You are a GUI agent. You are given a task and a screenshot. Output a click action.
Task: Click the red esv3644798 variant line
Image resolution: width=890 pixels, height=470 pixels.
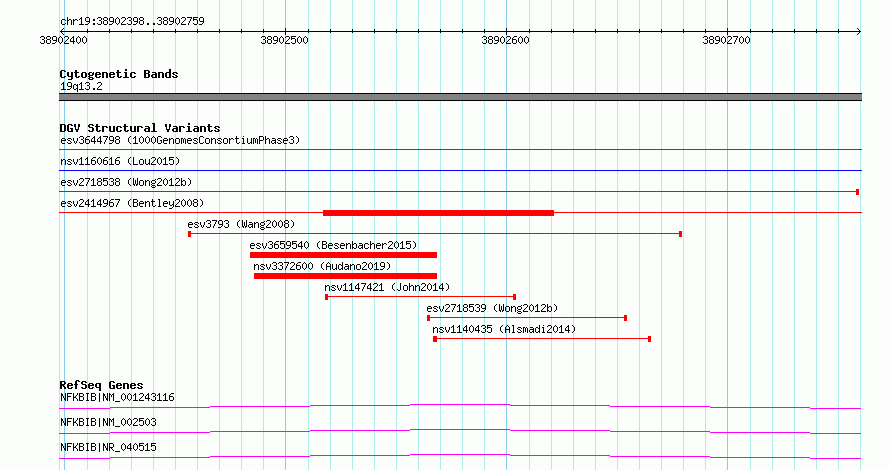(460, 149)
